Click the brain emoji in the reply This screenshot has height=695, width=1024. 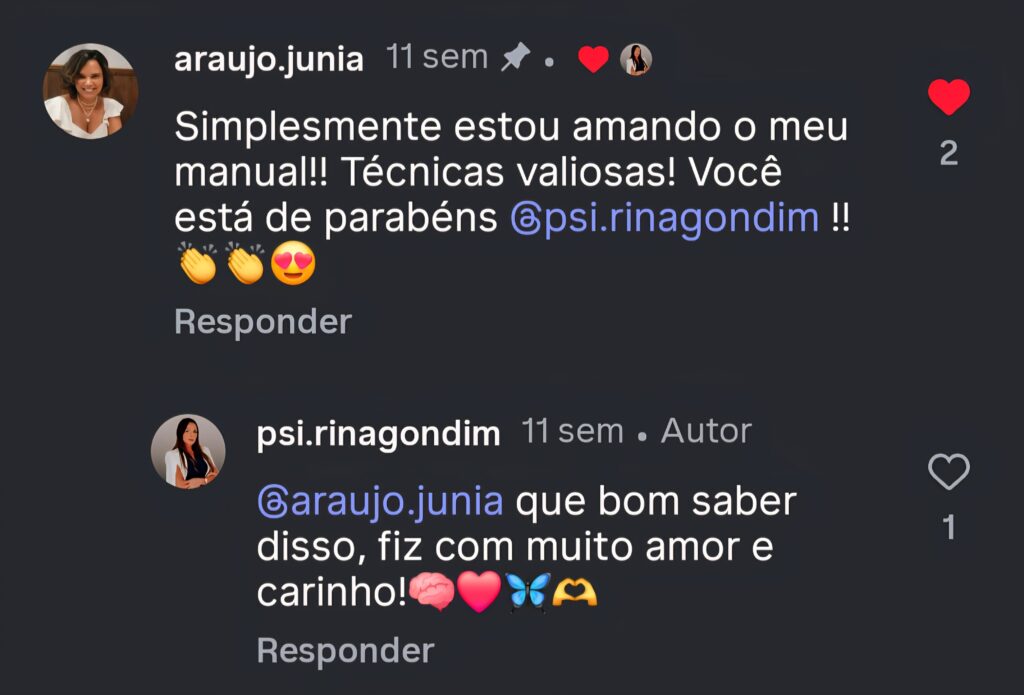[432, 593]
